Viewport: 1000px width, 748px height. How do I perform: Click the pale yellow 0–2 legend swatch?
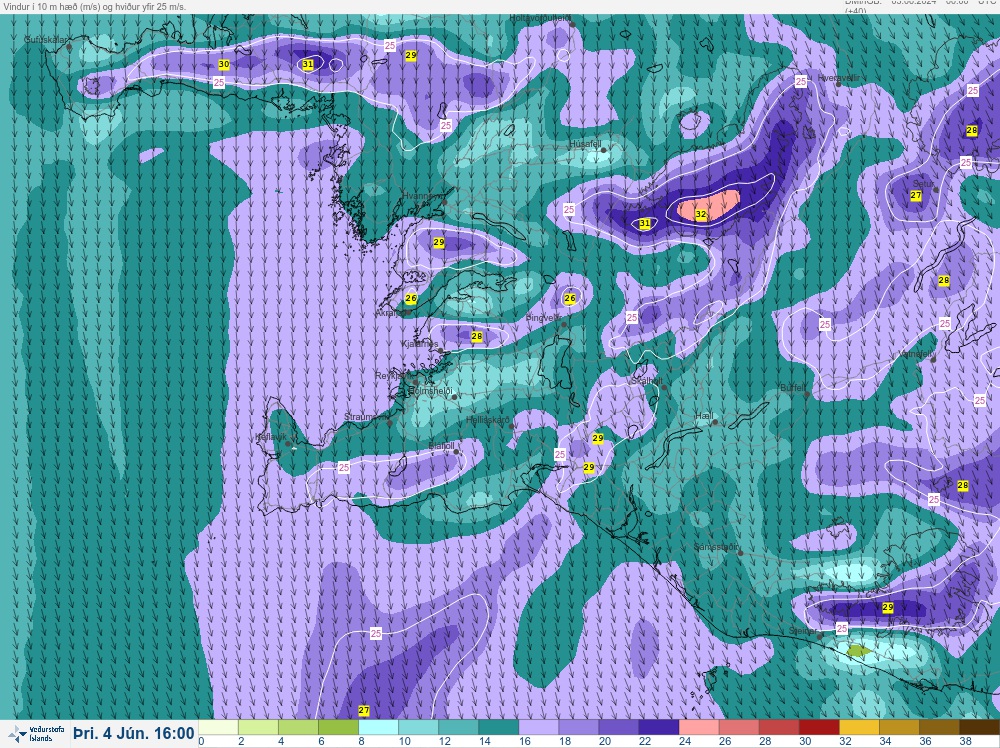tap(219, 727)
